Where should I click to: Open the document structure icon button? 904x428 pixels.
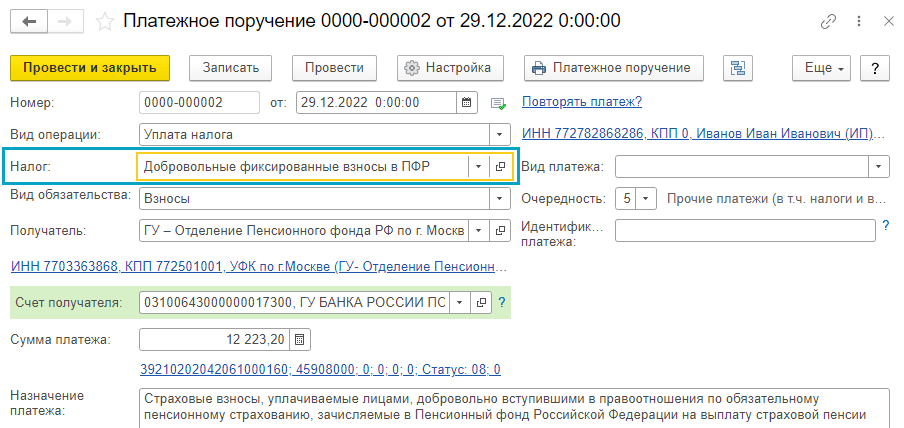738,67
